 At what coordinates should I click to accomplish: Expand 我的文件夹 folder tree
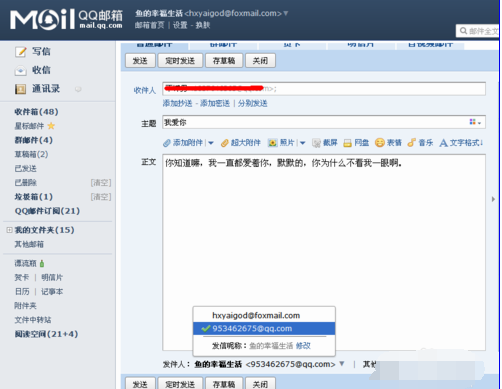[9, 230]
